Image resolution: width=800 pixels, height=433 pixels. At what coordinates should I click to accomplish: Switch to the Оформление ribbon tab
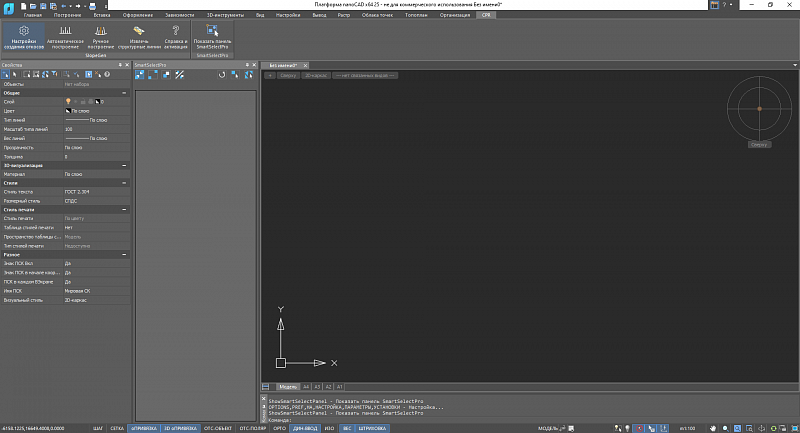point(138,15)
